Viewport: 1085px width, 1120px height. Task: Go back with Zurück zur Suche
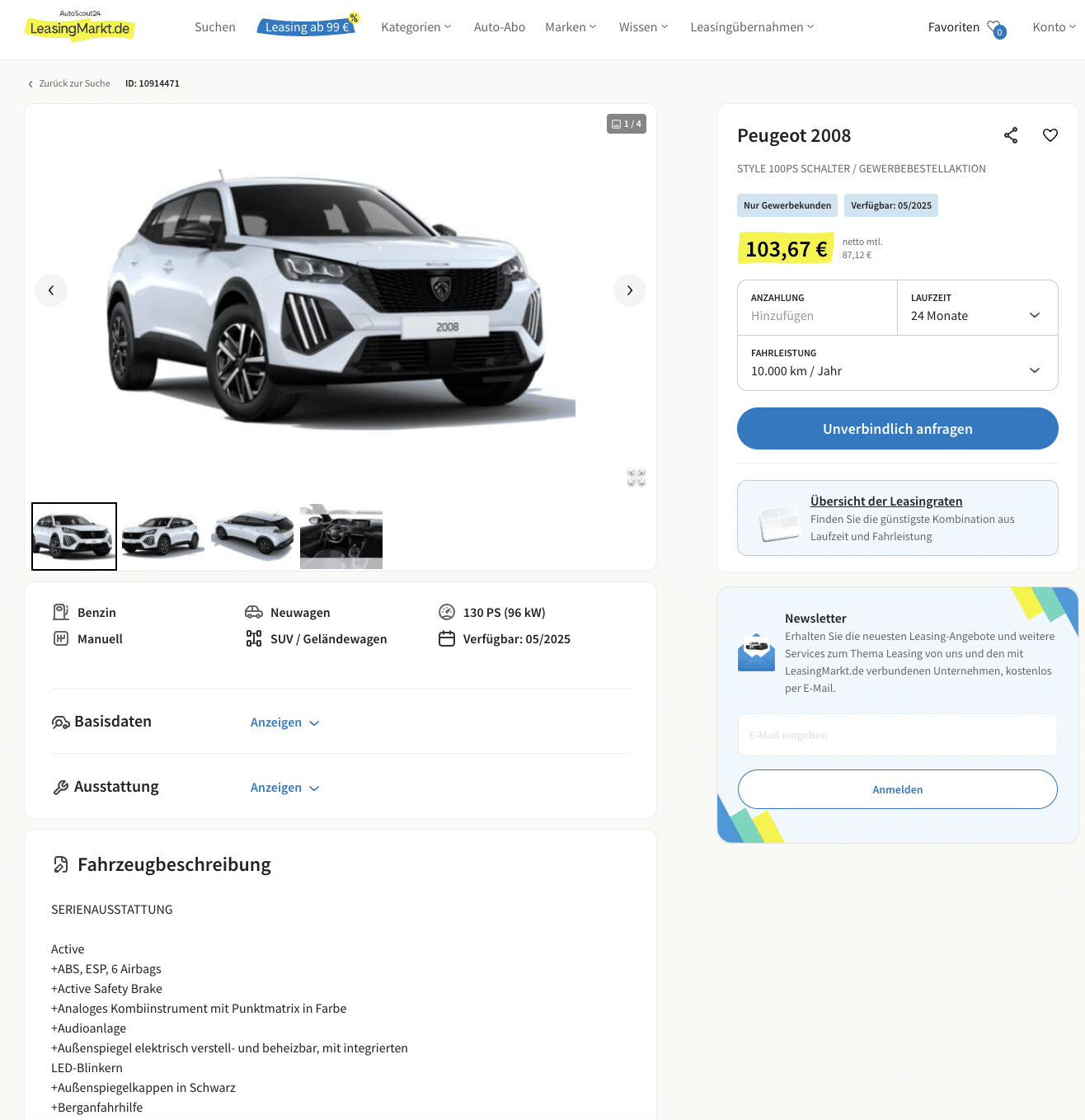[69, 83]
